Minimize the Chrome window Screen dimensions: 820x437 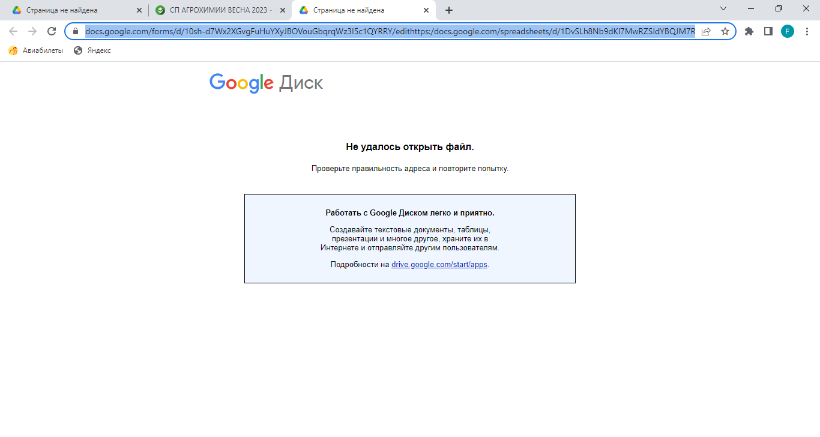(751, 8)
